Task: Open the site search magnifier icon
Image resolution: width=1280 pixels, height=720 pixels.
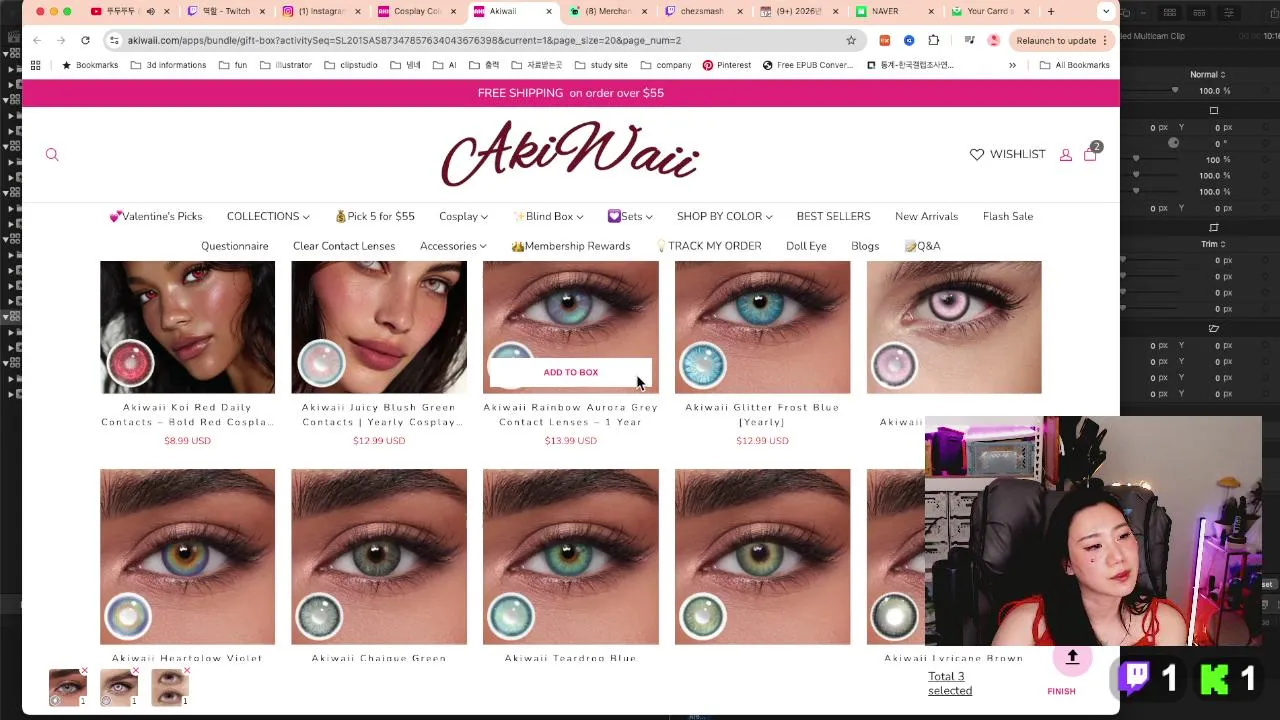Action: click(x=52, y=155)
